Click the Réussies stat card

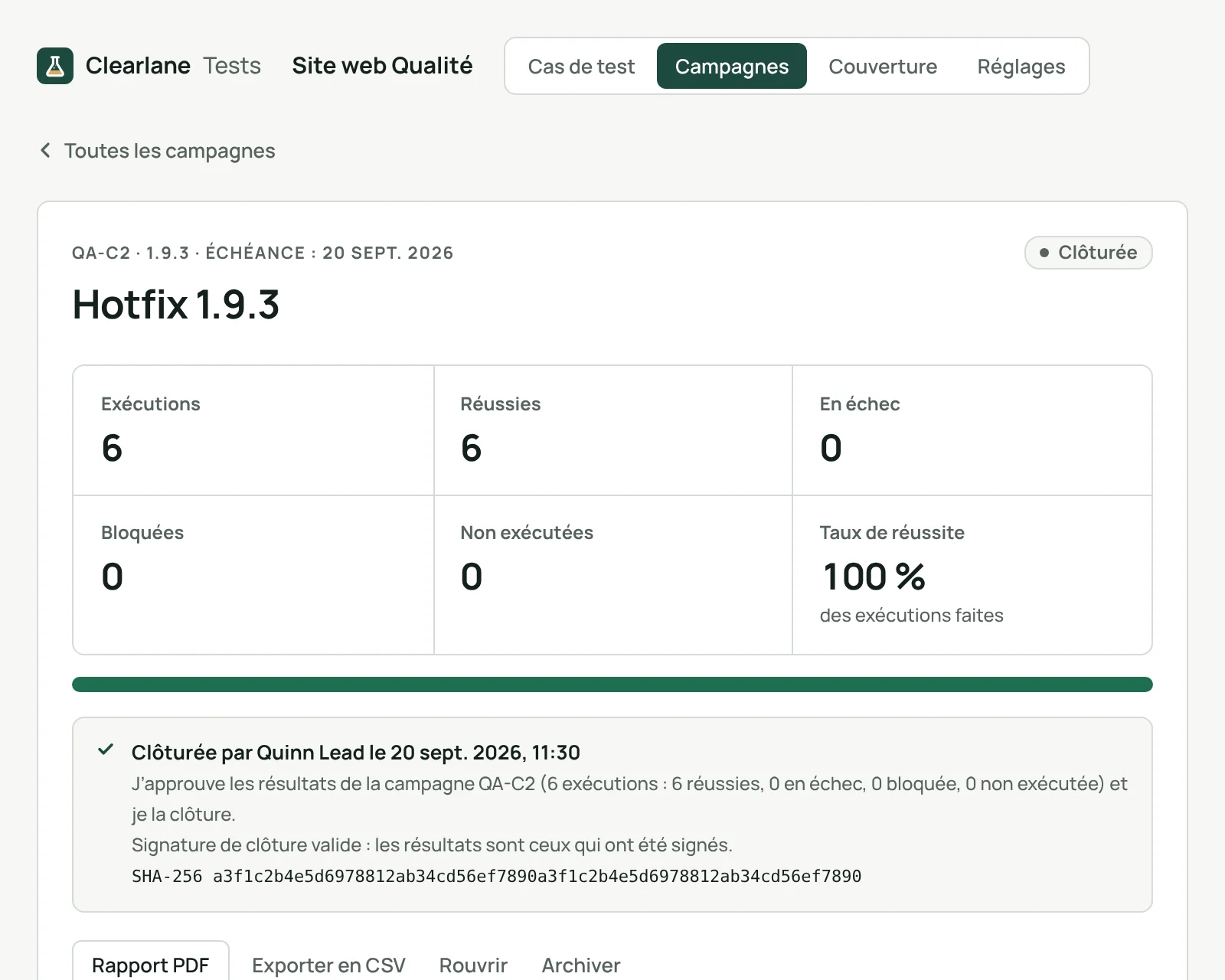pos(613,430)
